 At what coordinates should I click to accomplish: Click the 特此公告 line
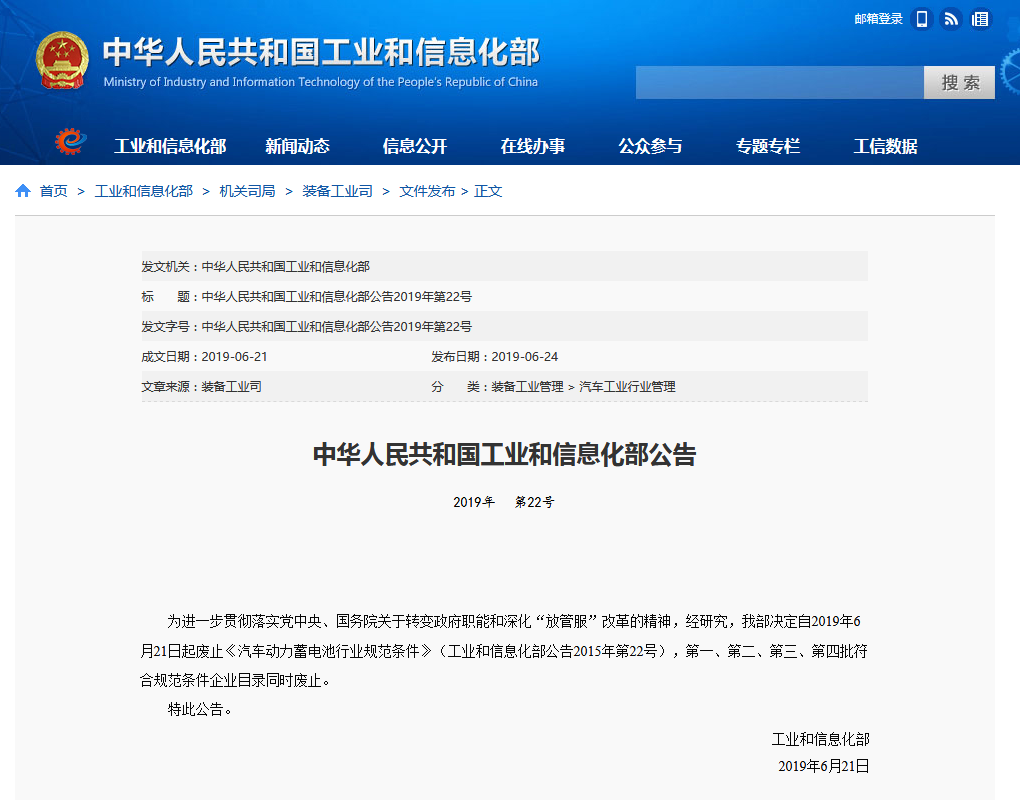(199, 709)
